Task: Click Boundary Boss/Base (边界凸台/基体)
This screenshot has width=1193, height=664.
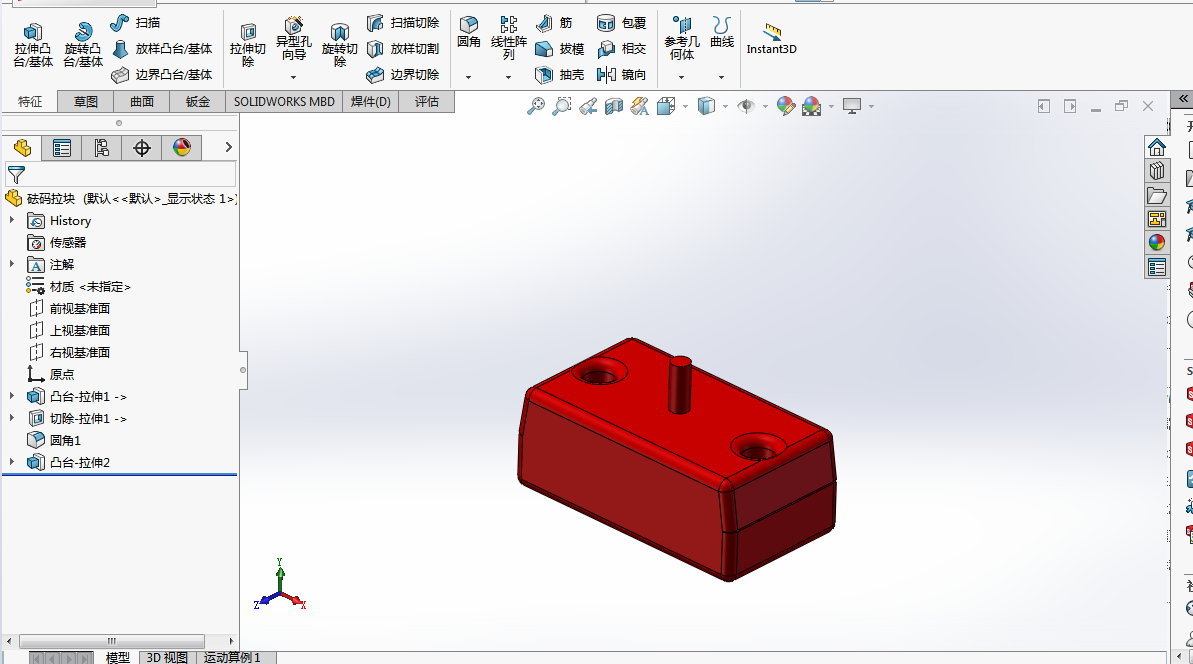Action: (x=161, y=75)
